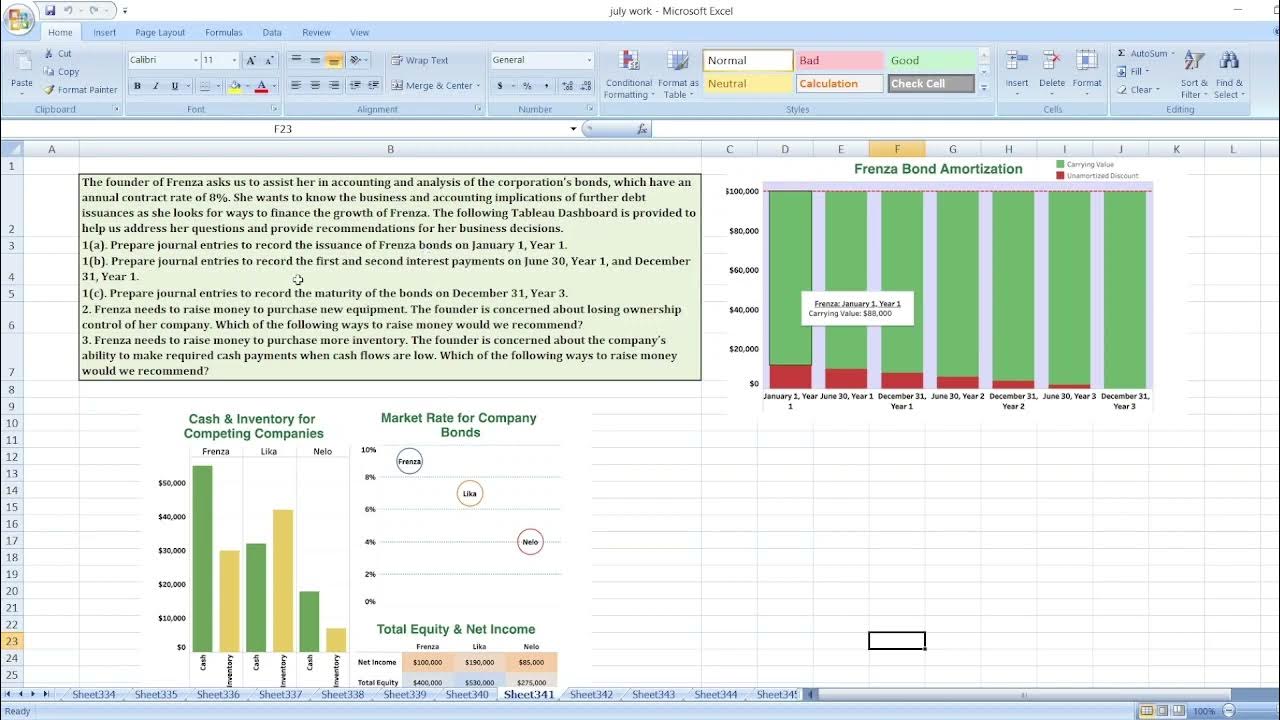This screenshot has height=720, width=1280.
Task: Apply the Good cell style
Action: [x=932, y=60]
